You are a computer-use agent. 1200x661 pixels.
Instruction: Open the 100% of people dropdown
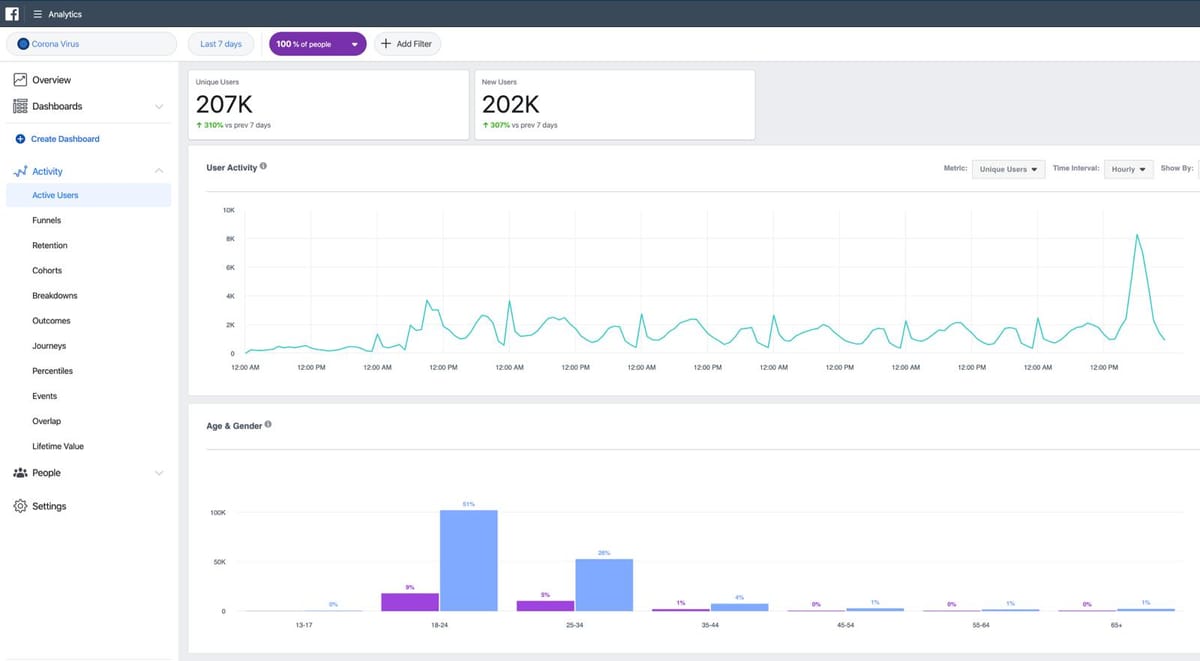click(317, 44)
